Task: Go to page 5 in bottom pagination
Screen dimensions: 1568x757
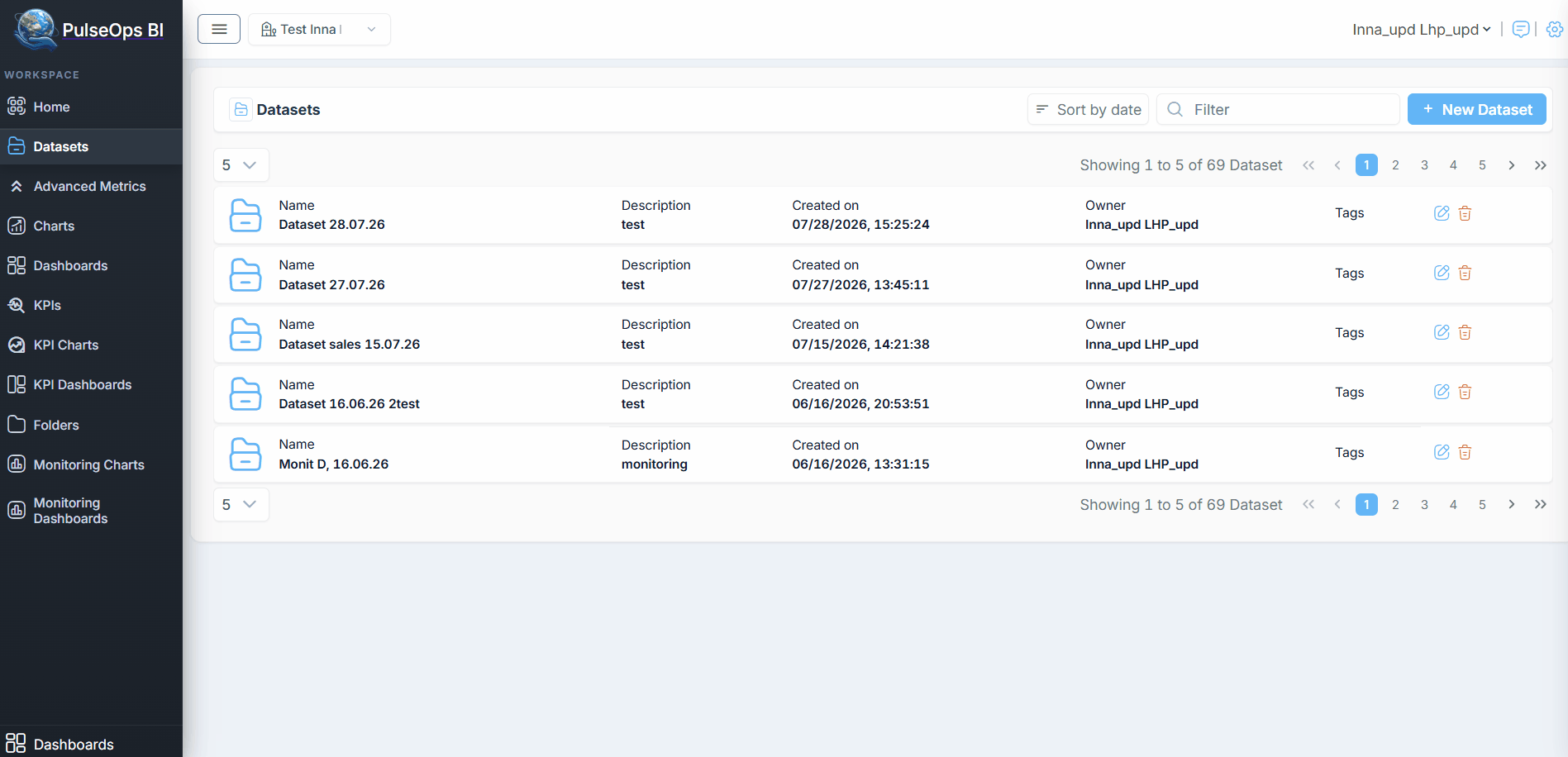Action: point(1482,504)
